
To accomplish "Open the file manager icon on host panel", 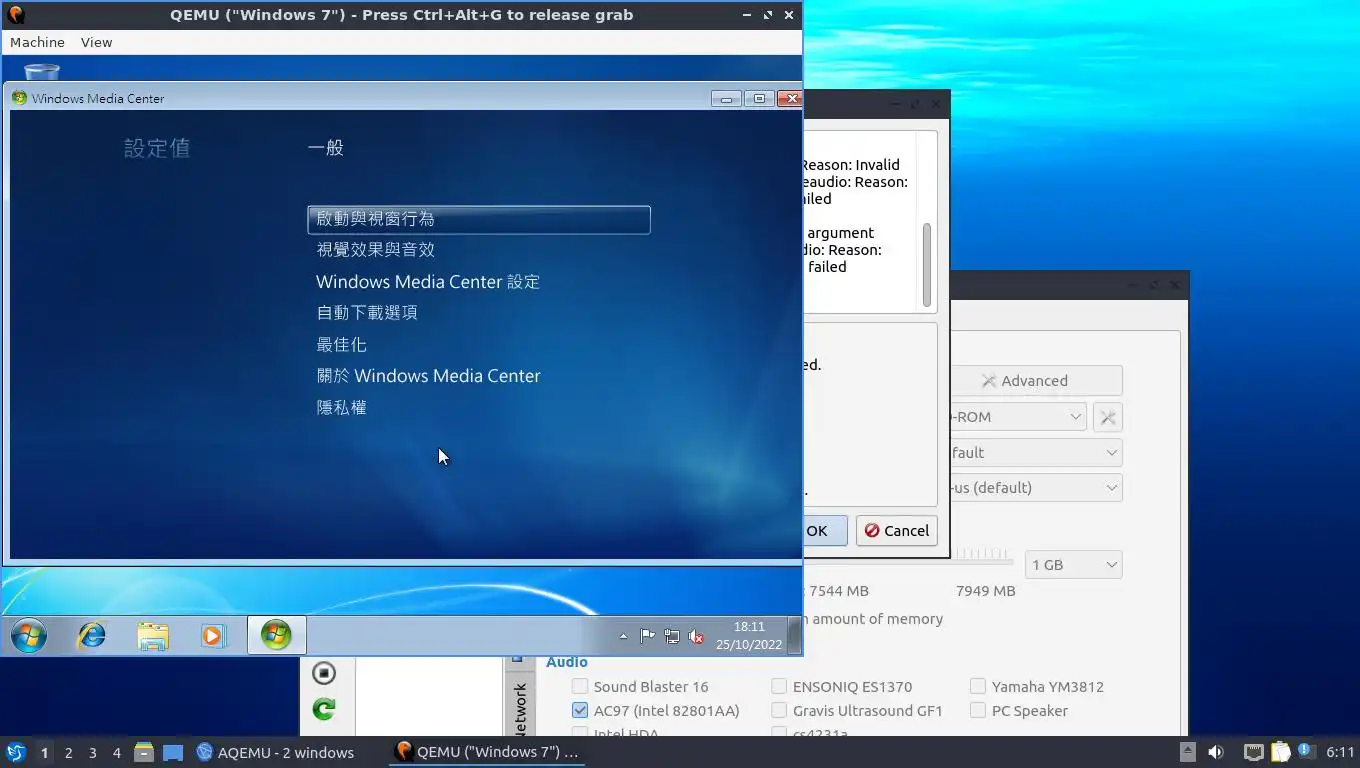I will pyautogui.click(x=144, y=752).
